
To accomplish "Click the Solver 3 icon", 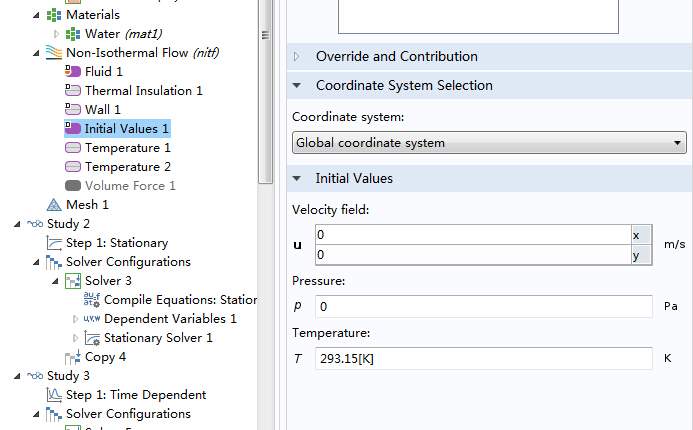I will (73, 281).
